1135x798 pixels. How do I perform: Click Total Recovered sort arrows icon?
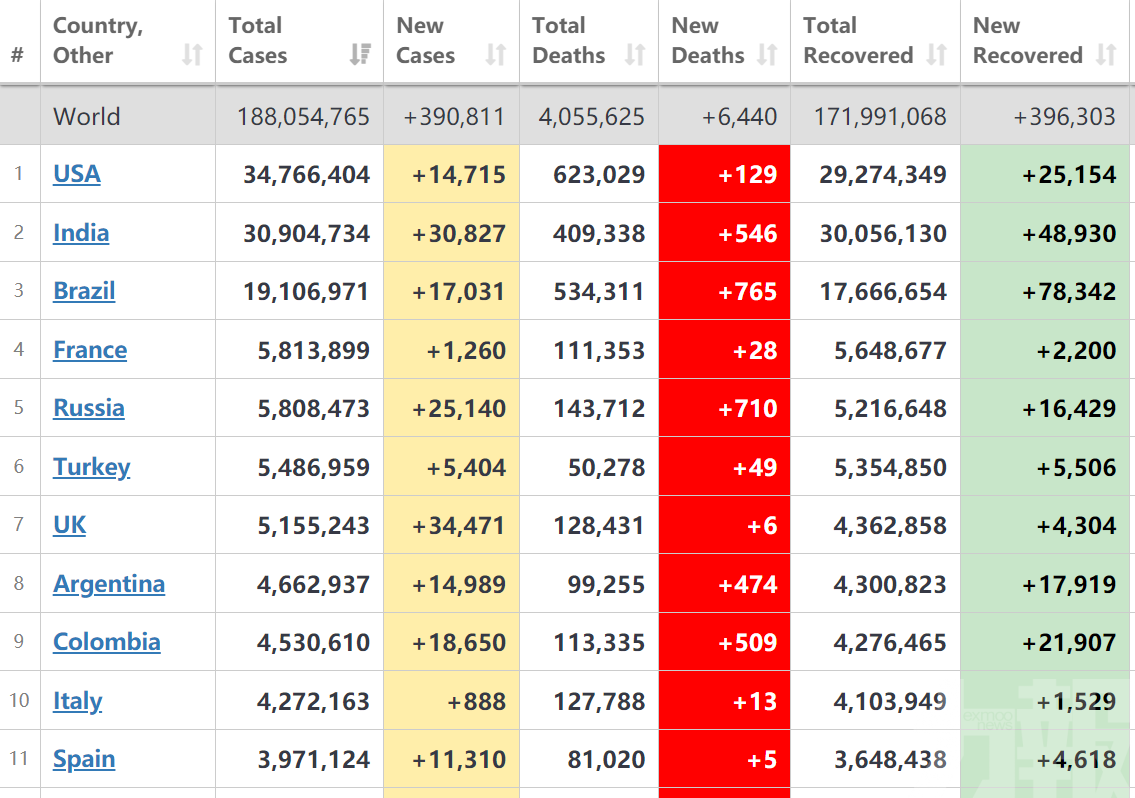937,54
